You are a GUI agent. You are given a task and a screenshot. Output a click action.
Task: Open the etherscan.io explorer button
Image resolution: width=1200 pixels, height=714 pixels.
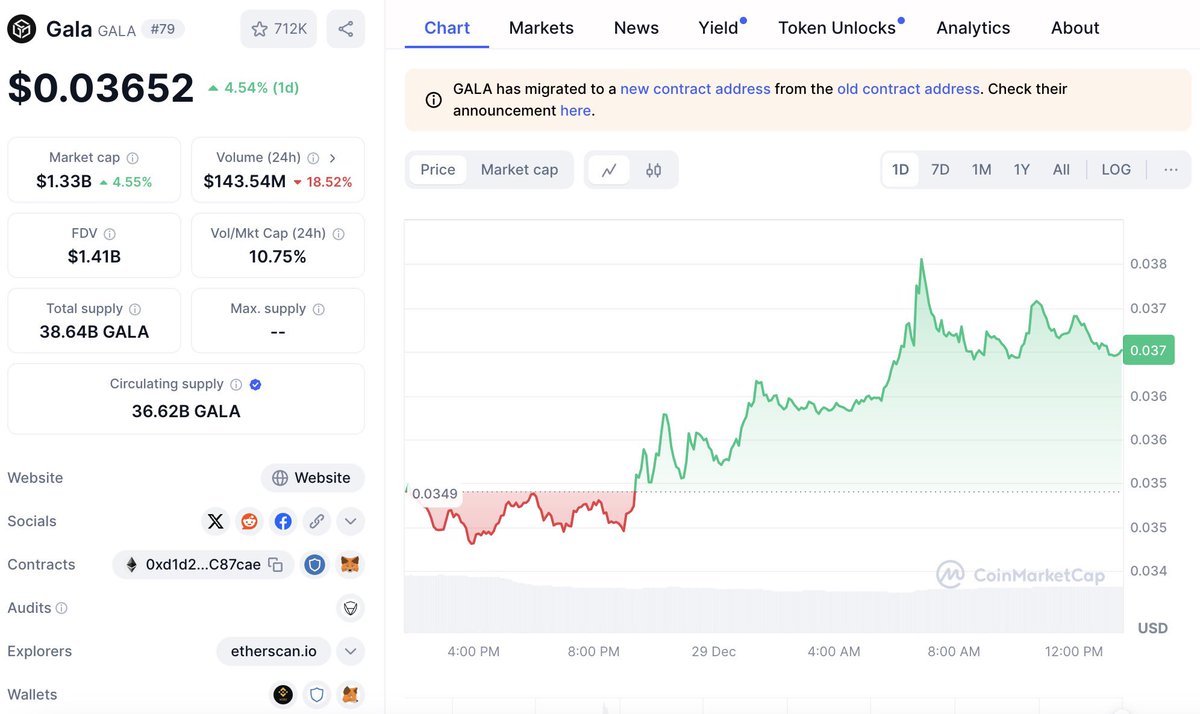pyautogui.click(x=275, y=651)
